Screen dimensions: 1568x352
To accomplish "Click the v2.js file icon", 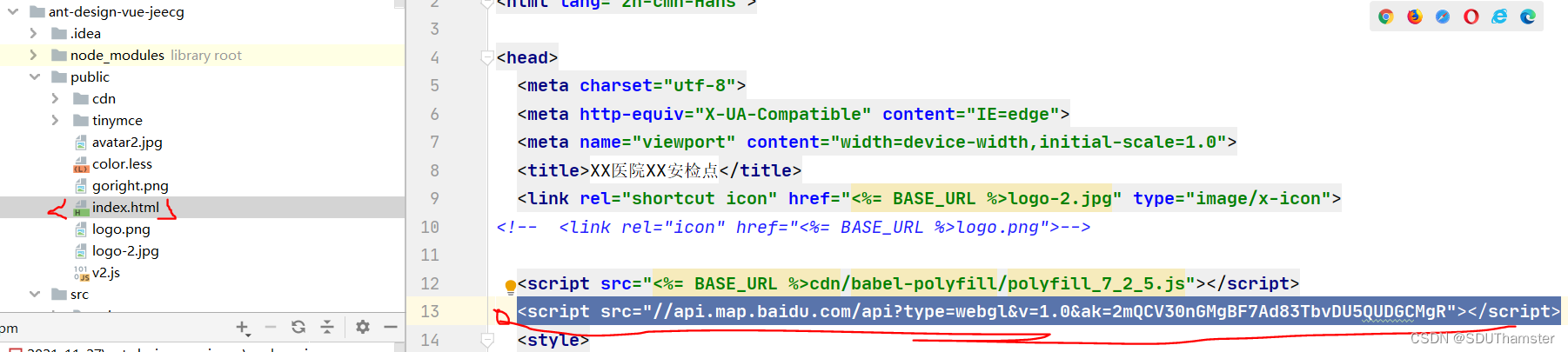I will point(81,273).
